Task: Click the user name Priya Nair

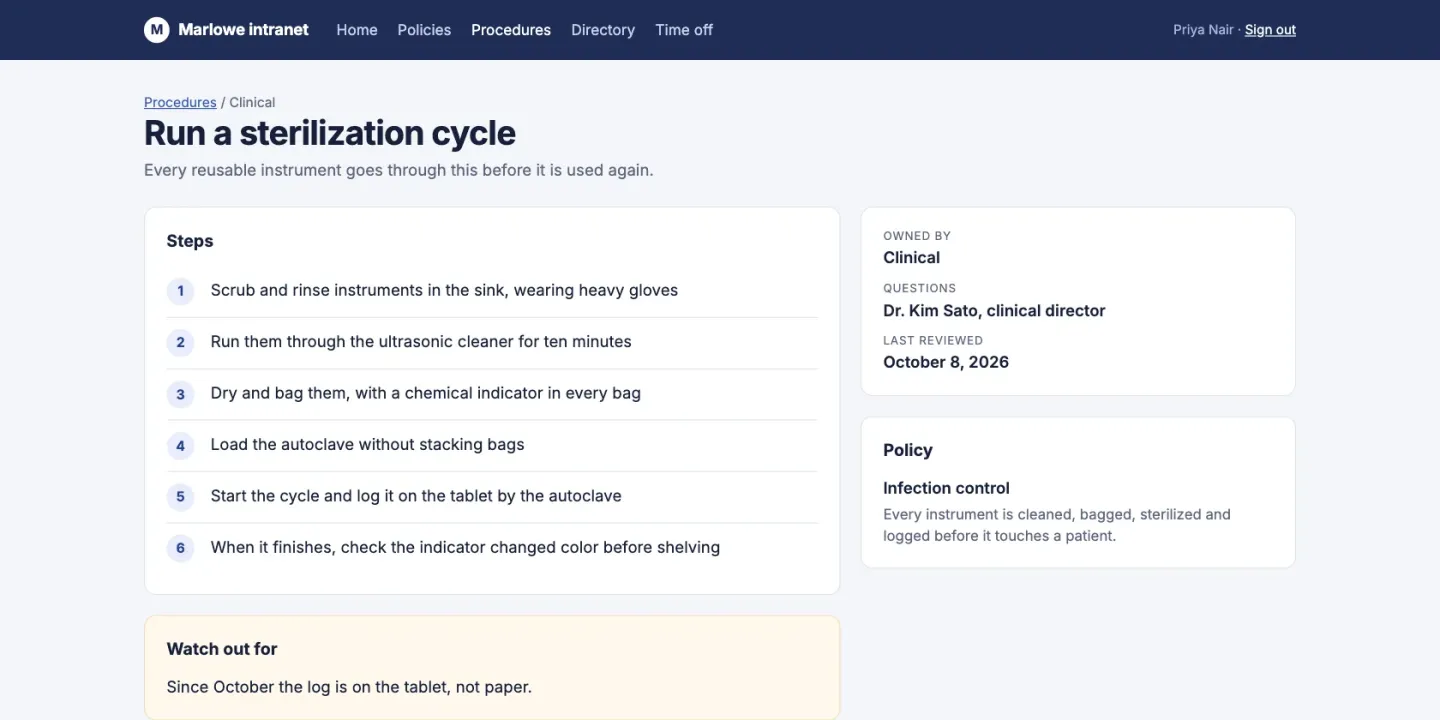Action: pos(1203,30)
